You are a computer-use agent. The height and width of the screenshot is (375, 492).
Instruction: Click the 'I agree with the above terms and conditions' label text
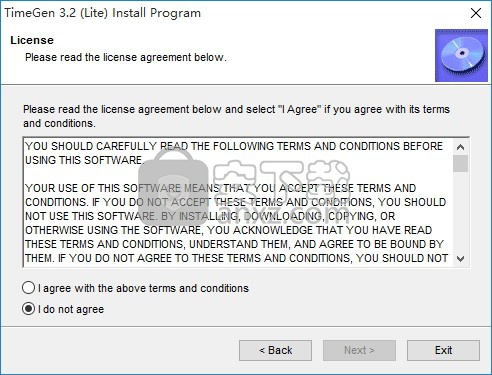click(144, 288)
